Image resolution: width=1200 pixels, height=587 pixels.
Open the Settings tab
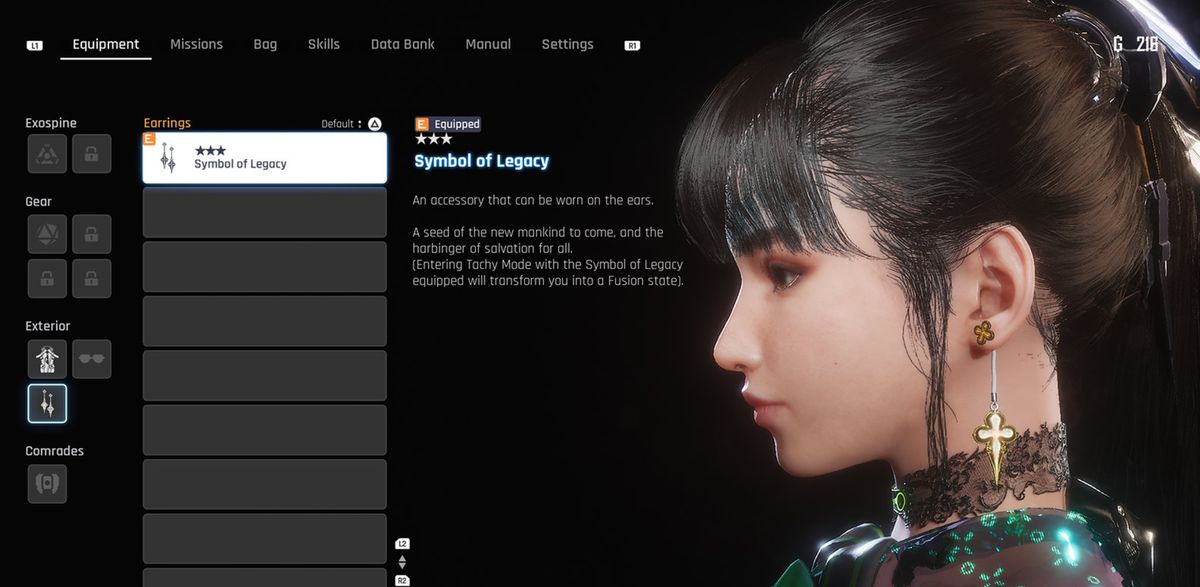pos(567,44)
